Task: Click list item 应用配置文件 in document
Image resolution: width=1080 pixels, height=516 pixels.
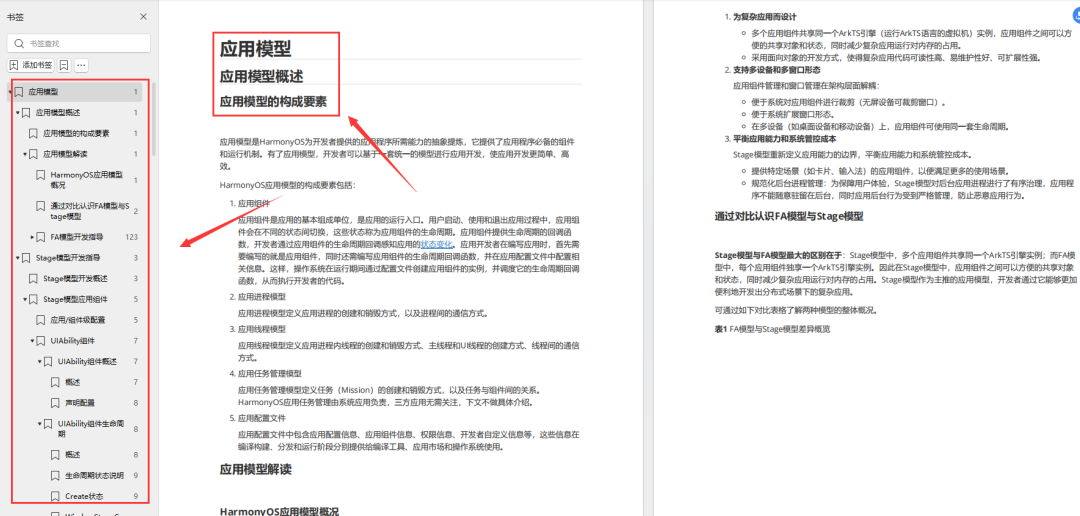Action: coord(262,418)
